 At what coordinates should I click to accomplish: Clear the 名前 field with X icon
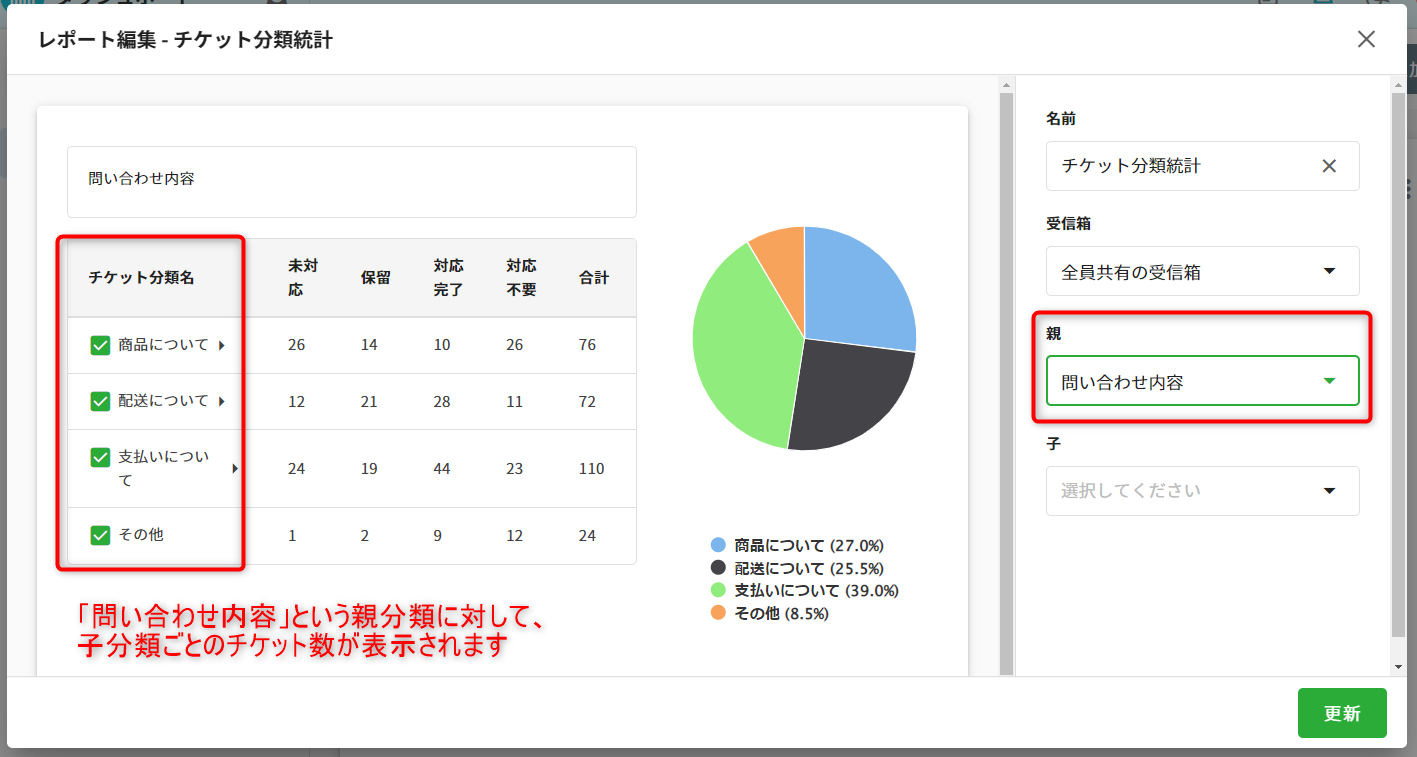tap(1329, 166)
